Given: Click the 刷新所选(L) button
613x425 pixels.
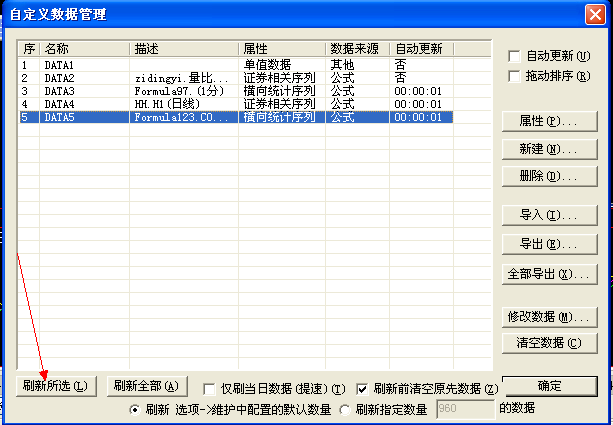Looking at the screenshot, I should pyautogui.click(x=56, y=386).
